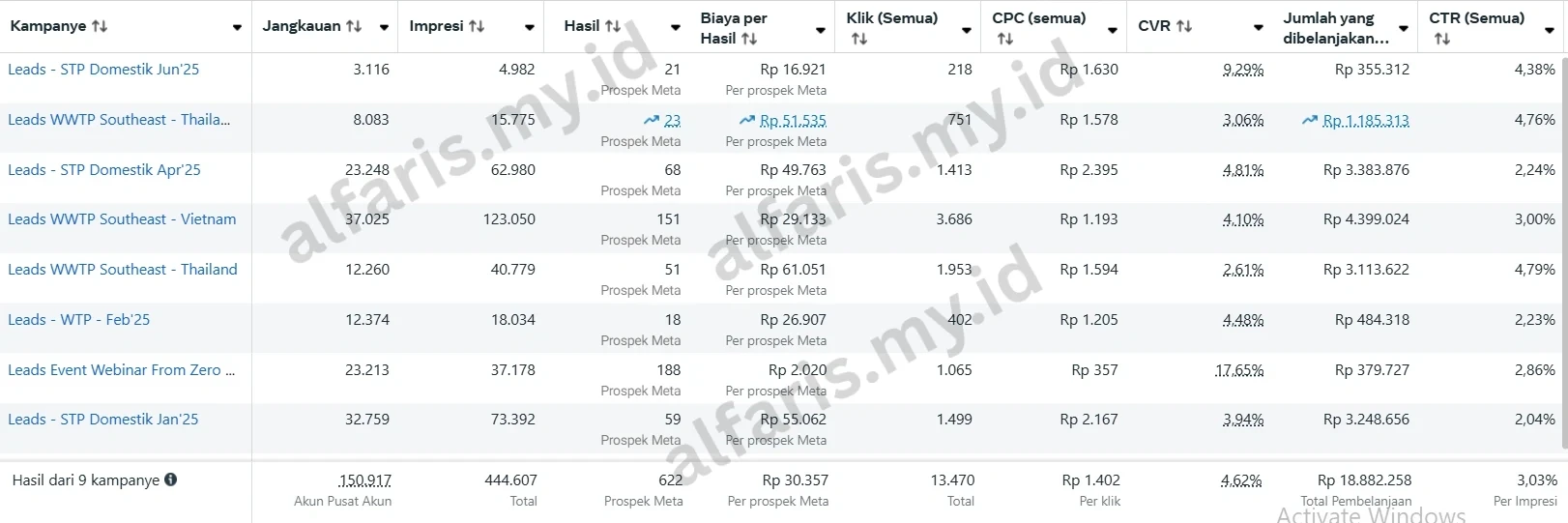
Task: Click info icon next to Hasil dari 9 kampanye
Action: point(171,479)
